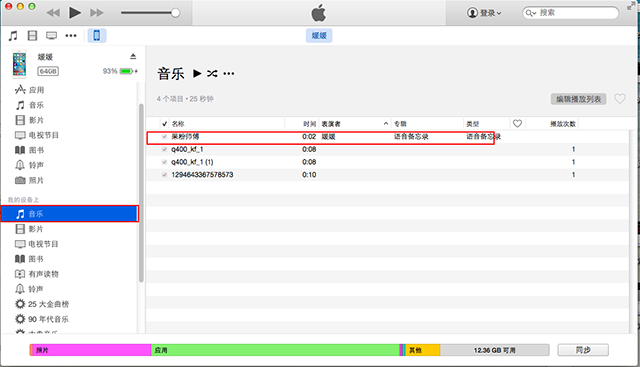Sort by 类型 column header
The width and height of the screenshot is (640, 367).
473,124
